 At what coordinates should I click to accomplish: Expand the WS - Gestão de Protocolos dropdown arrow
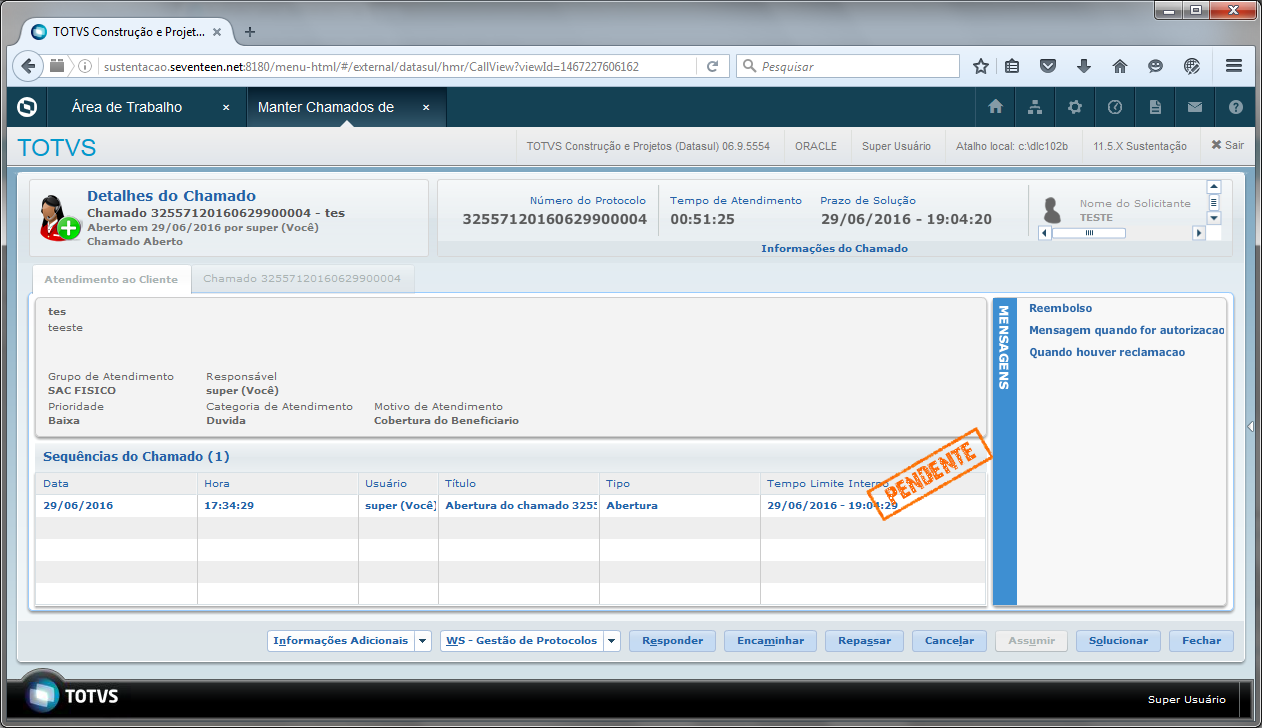[612, 641]
